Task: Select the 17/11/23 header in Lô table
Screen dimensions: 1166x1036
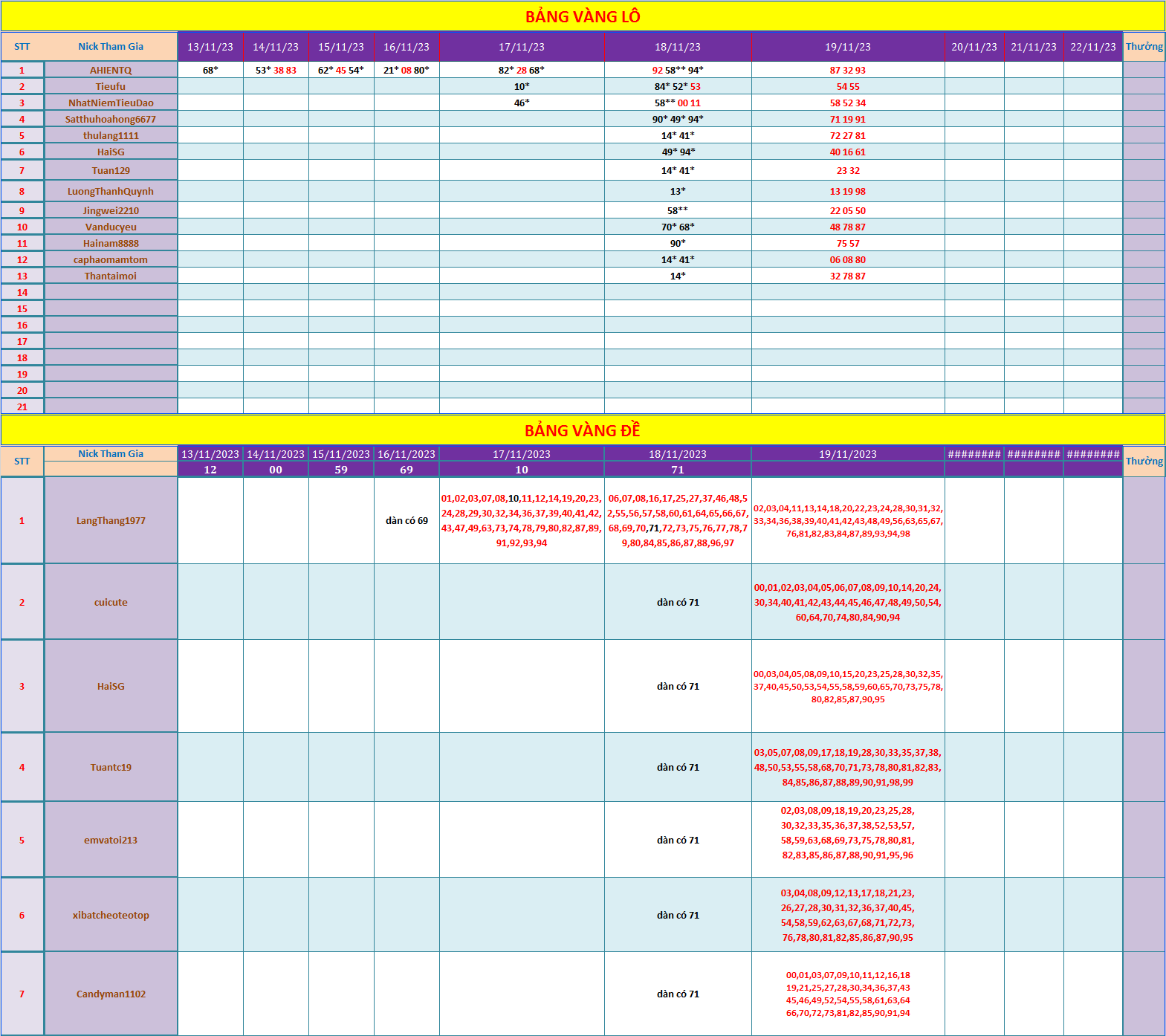Action: point(521,47)
